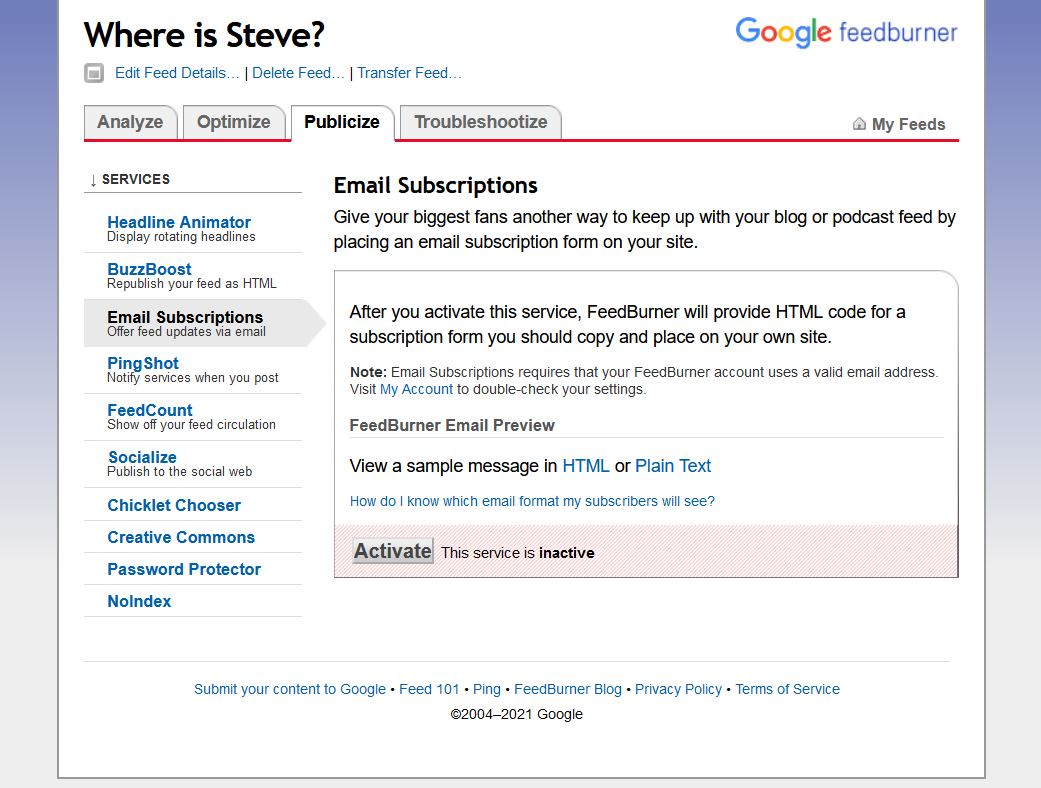Select BuzzBoost in the services sidebar

(149, 269)
